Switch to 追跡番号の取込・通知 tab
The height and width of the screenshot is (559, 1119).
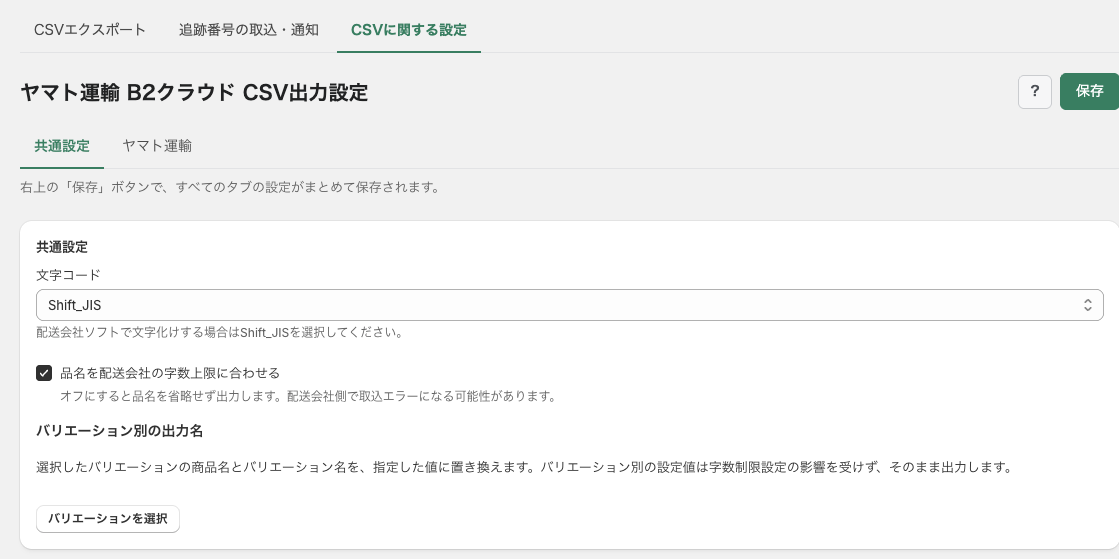[x=248, y=30]
